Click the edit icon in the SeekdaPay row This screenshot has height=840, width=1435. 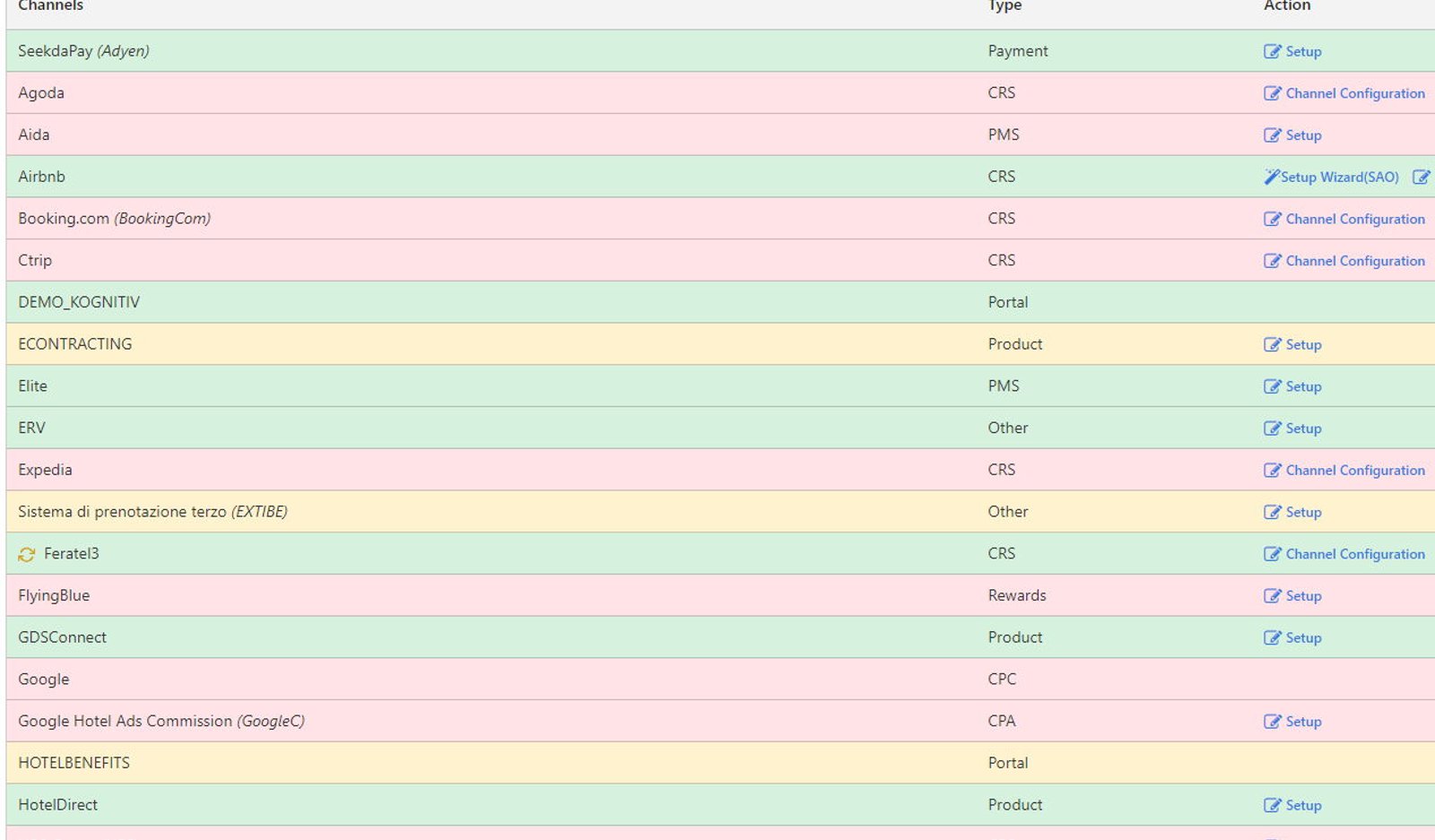tap(1272, 51)
